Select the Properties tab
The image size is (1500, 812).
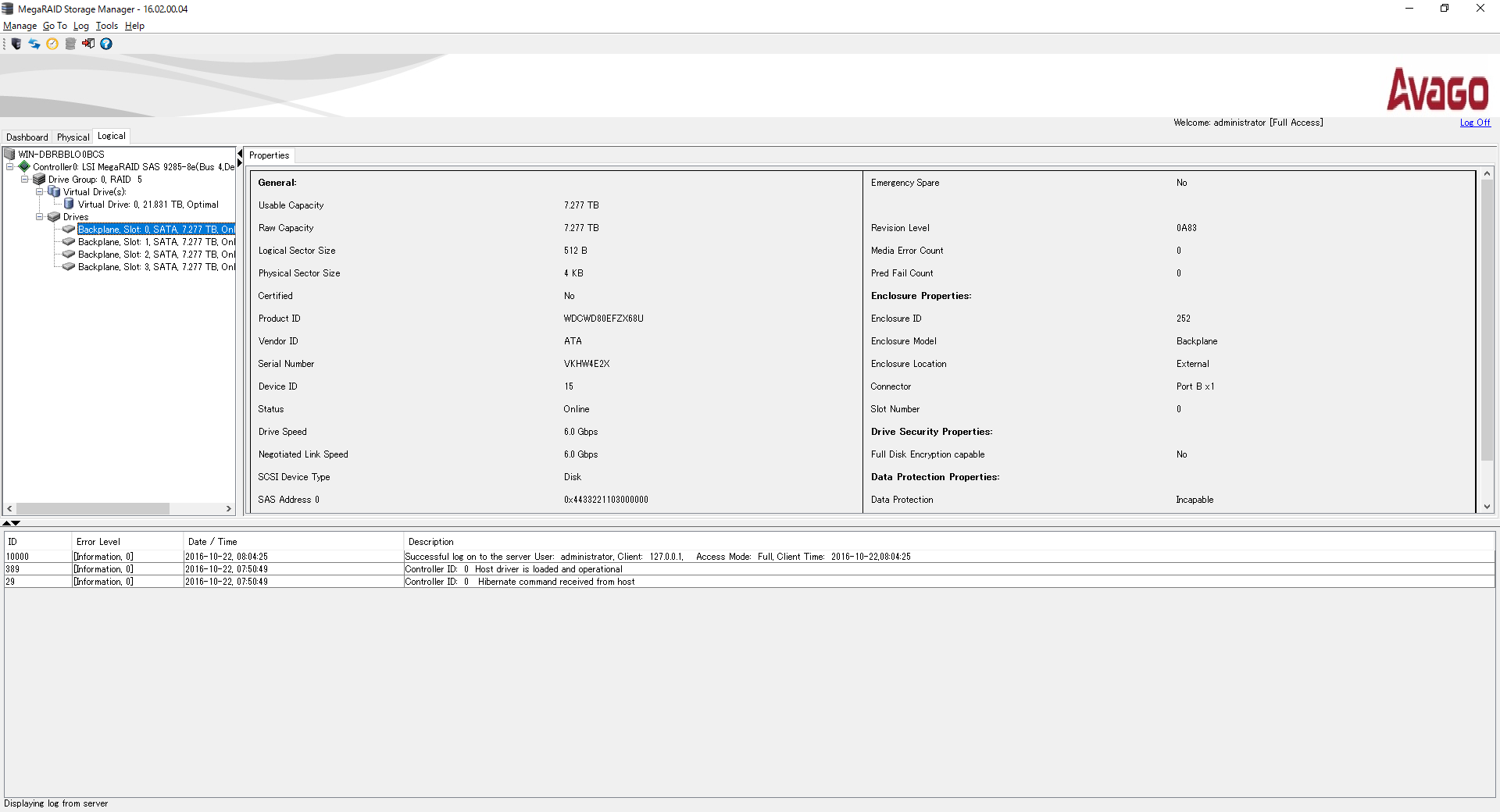pyautogui.click(x=270, y=155)
